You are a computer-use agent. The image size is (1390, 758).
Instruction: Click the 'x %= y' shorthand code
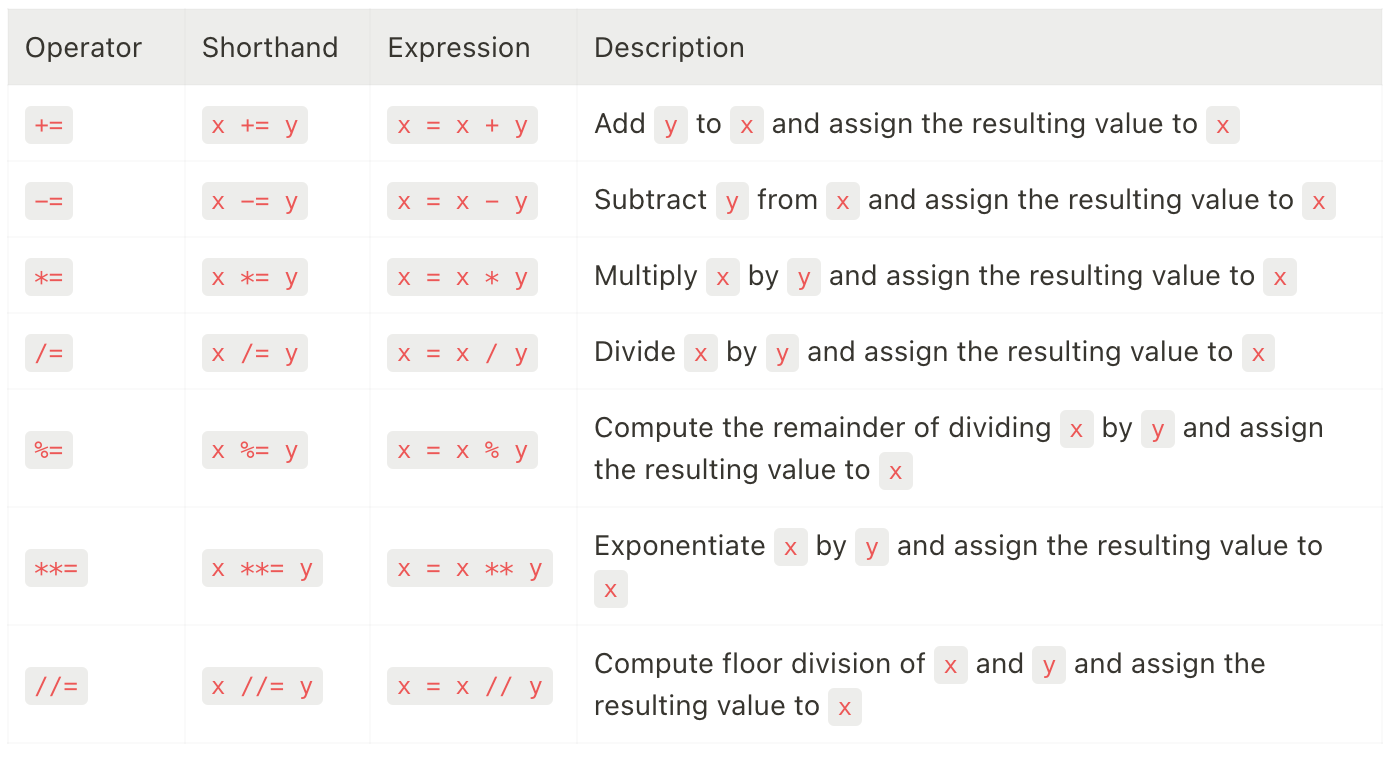(x=255, y=450)
